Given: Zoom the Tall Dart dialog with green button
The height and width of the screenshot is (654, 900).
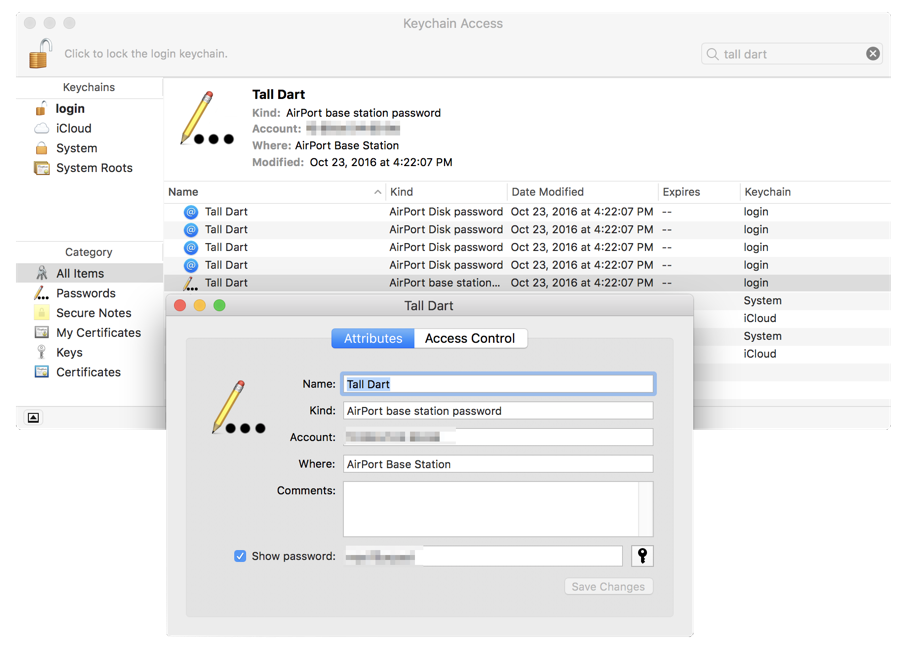Looking at the screenshot, I should tap(219, 305).
